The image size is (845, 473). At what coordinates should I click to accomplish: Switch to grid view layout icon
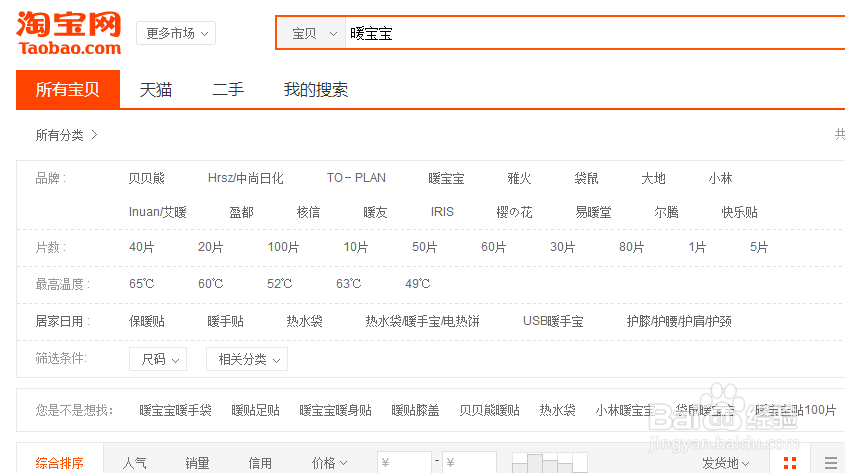[790, 463]
